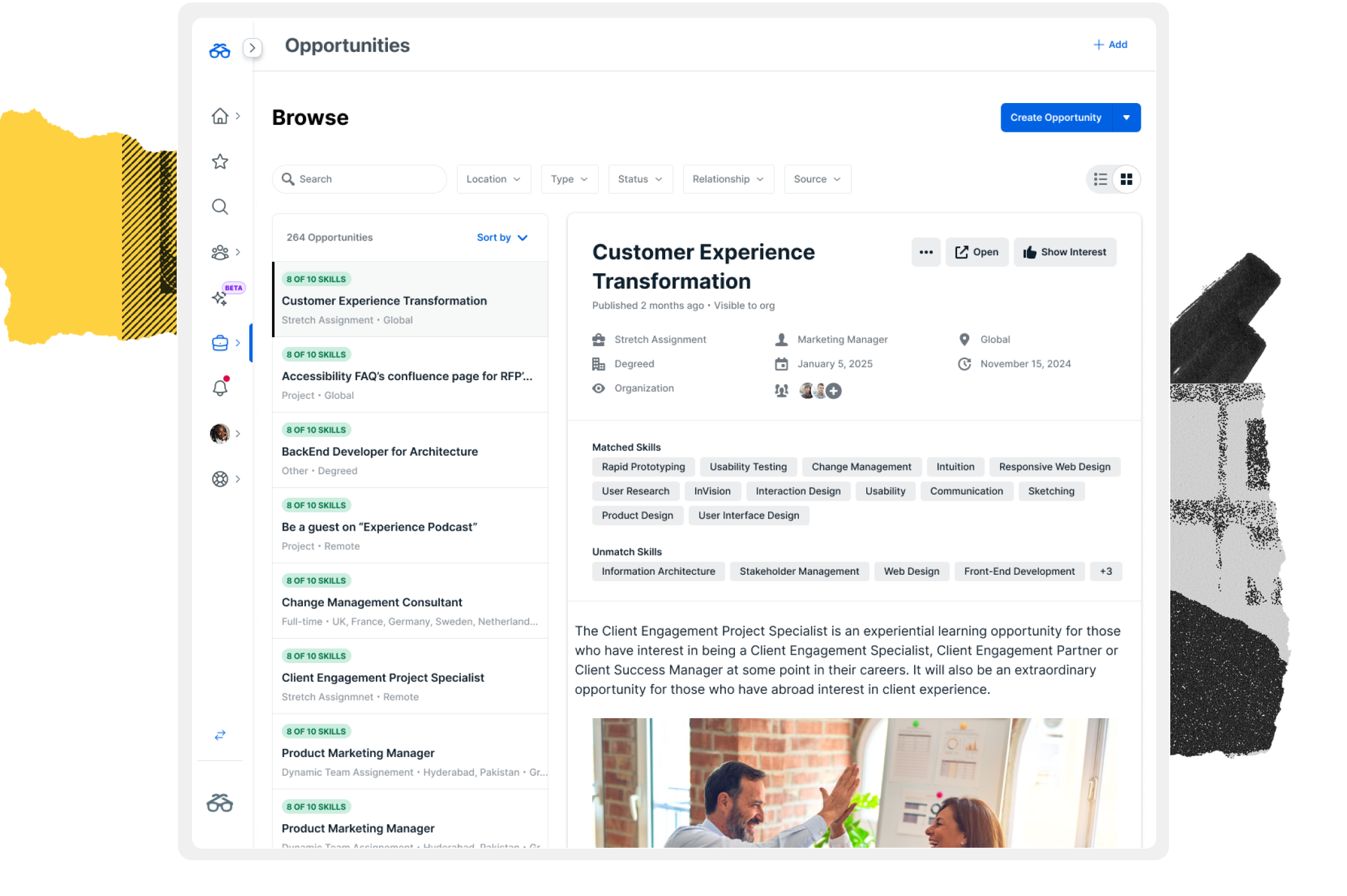
Task: Select the BackEnd Developer for Architecture opportunity
Action: pos(410,451)
